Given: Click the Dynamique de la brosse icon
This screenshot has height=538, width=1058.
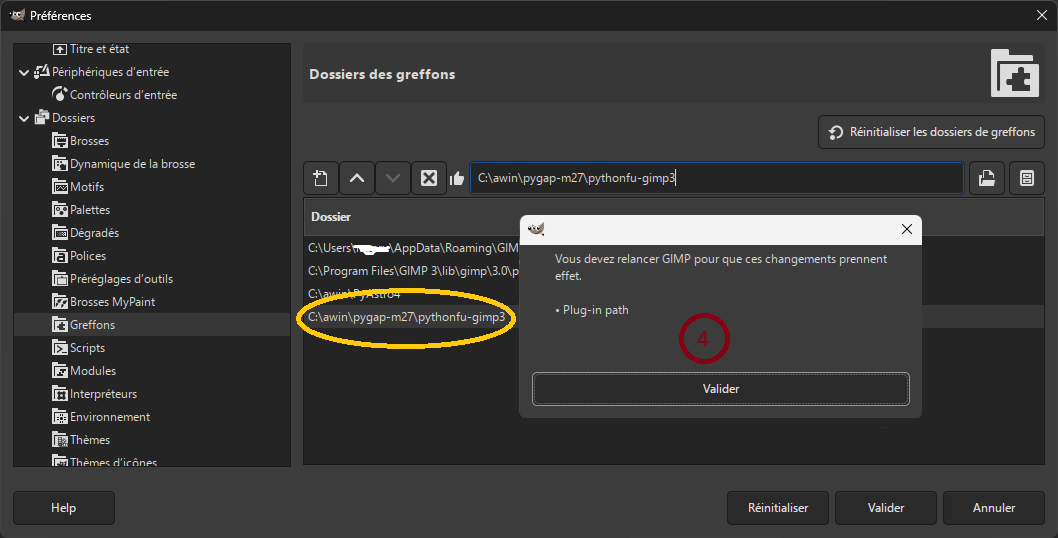Looking at the screenshot, I should 60,163.
